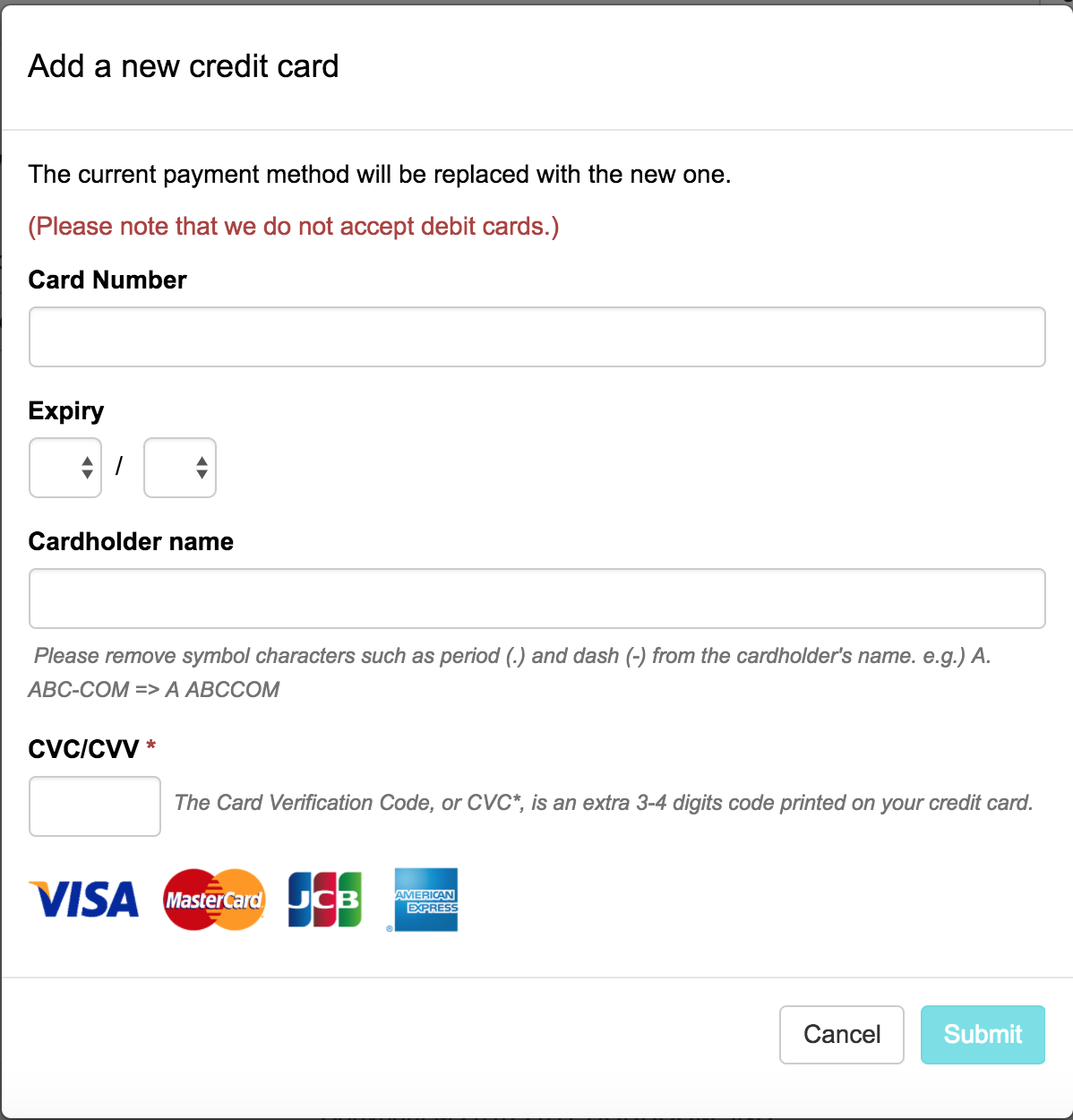Viewport: 1073px width, 1120px height.
Task: Click the 'Add a new credit card' heading
Action: [184, 66]
